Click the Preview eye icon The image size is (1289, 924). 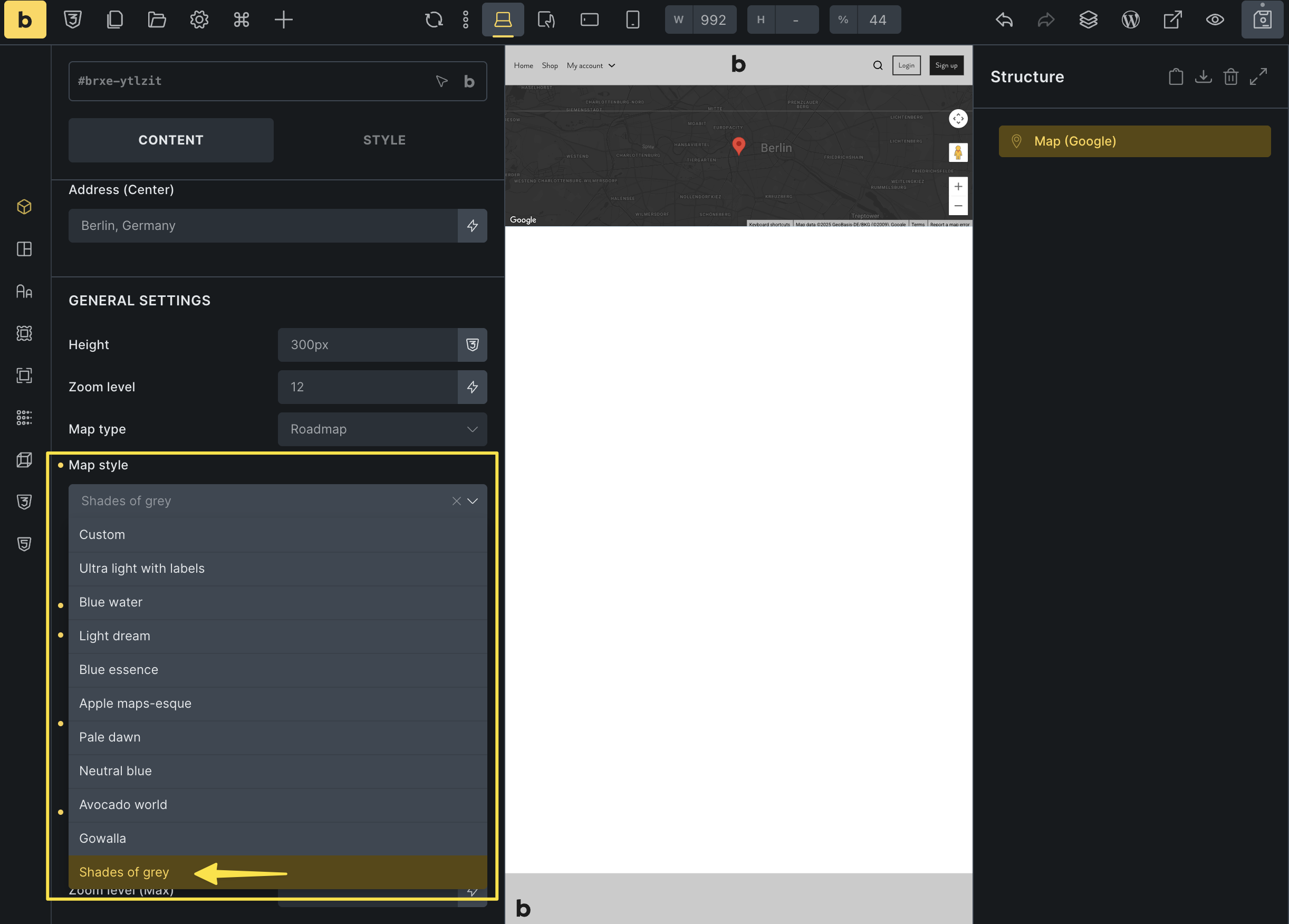[x=1215, y=20]
